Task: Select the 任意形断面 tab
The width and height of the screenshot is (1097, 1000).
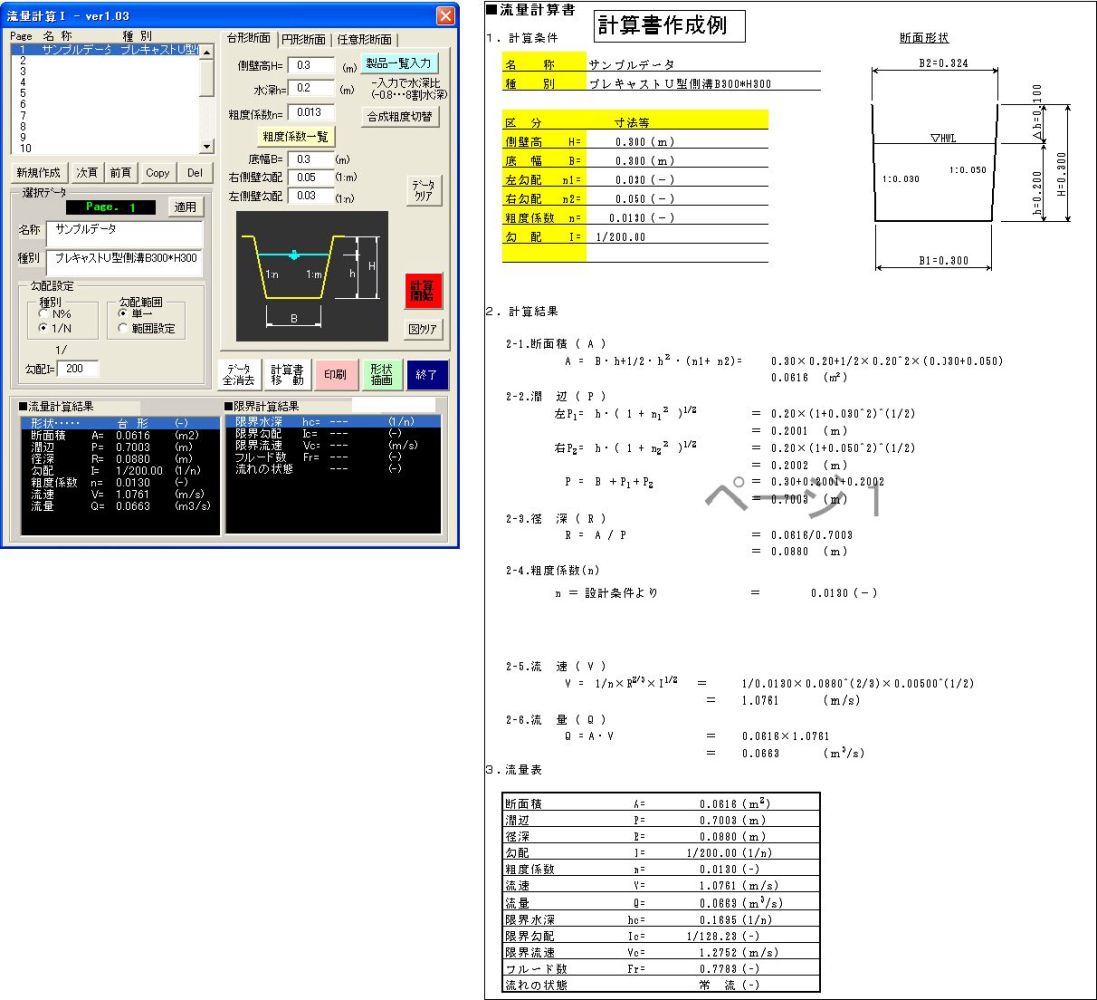Action: [x=365, y=40]
